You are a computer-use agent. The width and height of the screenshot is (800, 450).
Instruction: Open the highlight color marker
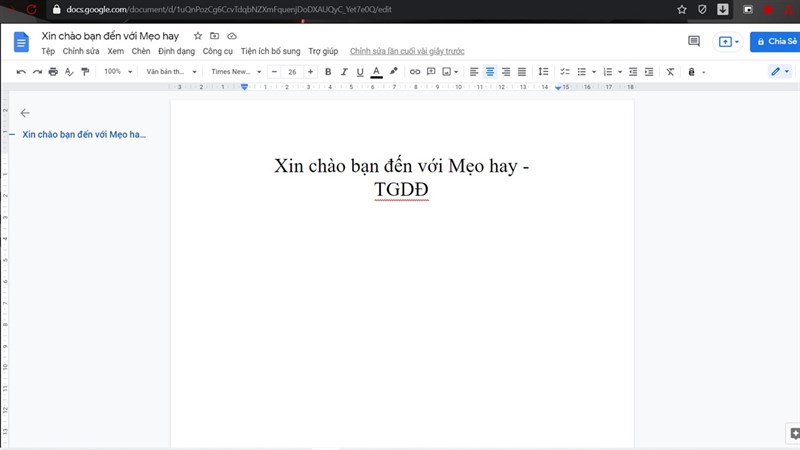[393, 71]
